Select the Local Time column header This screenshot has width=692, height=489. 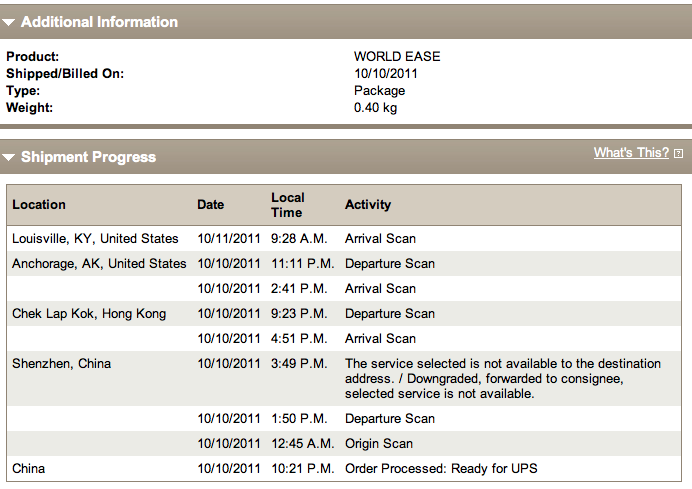click(288, 205)
